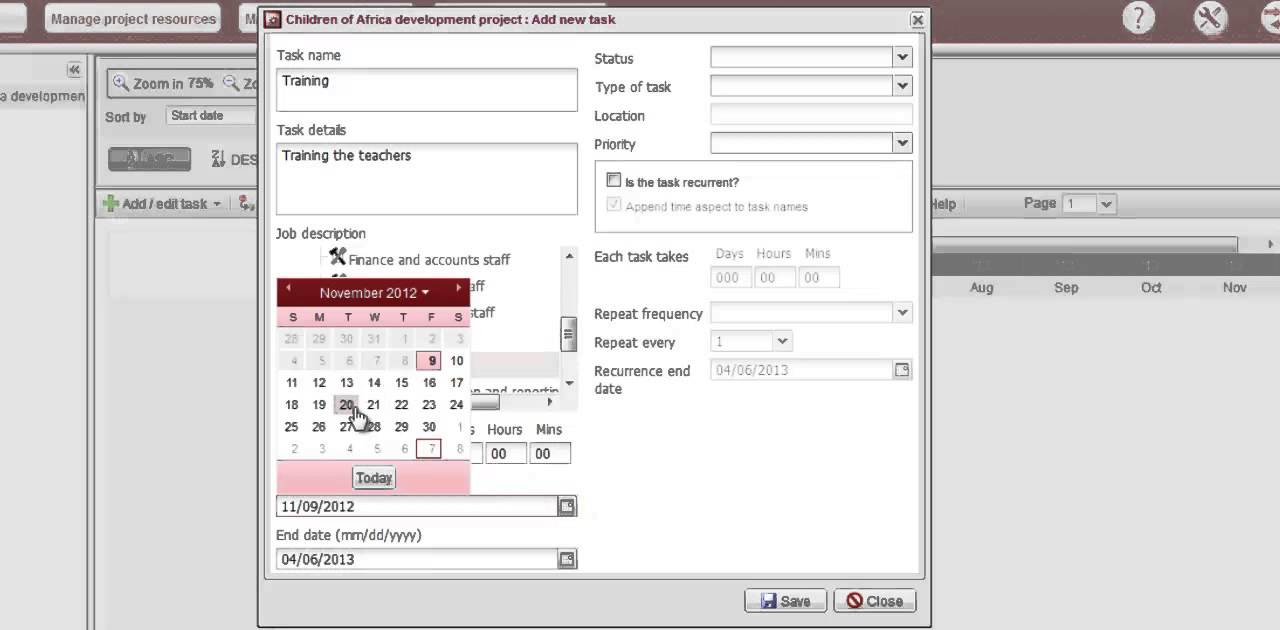Click the start date field 11/09/2012
This screenshot has width=1280, height=630.
417,507
